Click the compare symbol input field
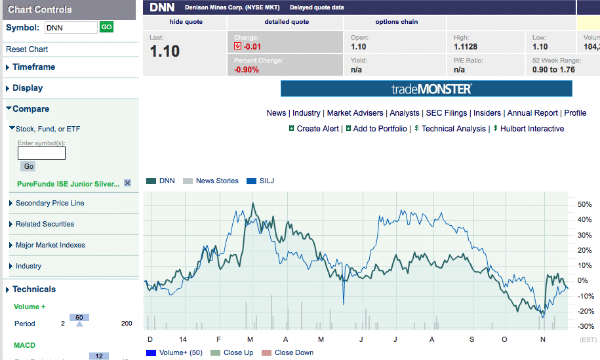Viewport: 600px width, 360px height. (42, 153)
